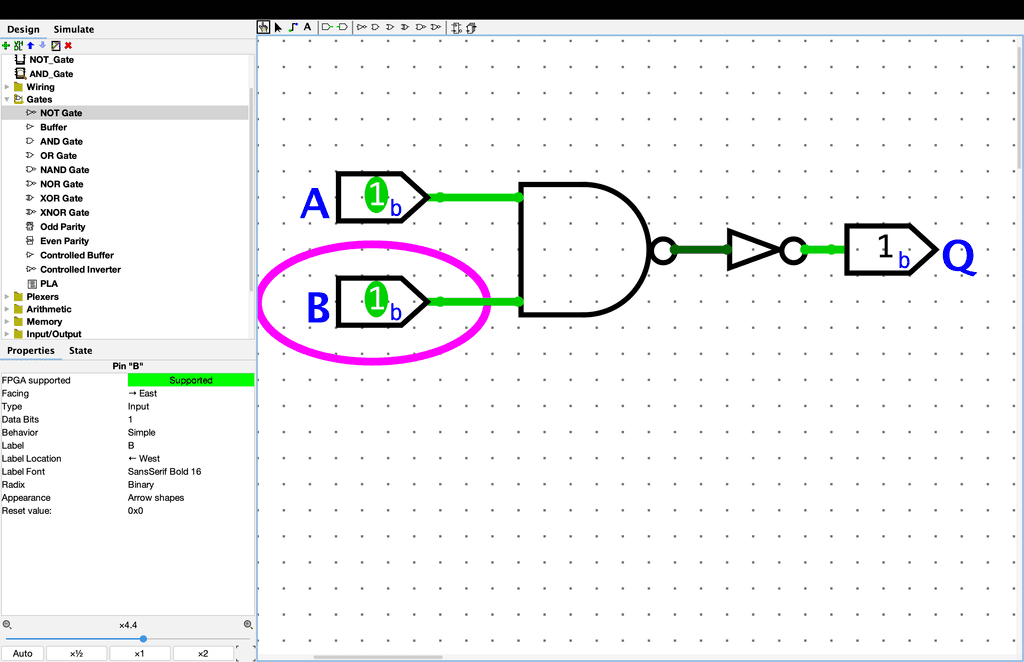
Task: Click the green plus add circuit icon
Action: coord(7,45)
